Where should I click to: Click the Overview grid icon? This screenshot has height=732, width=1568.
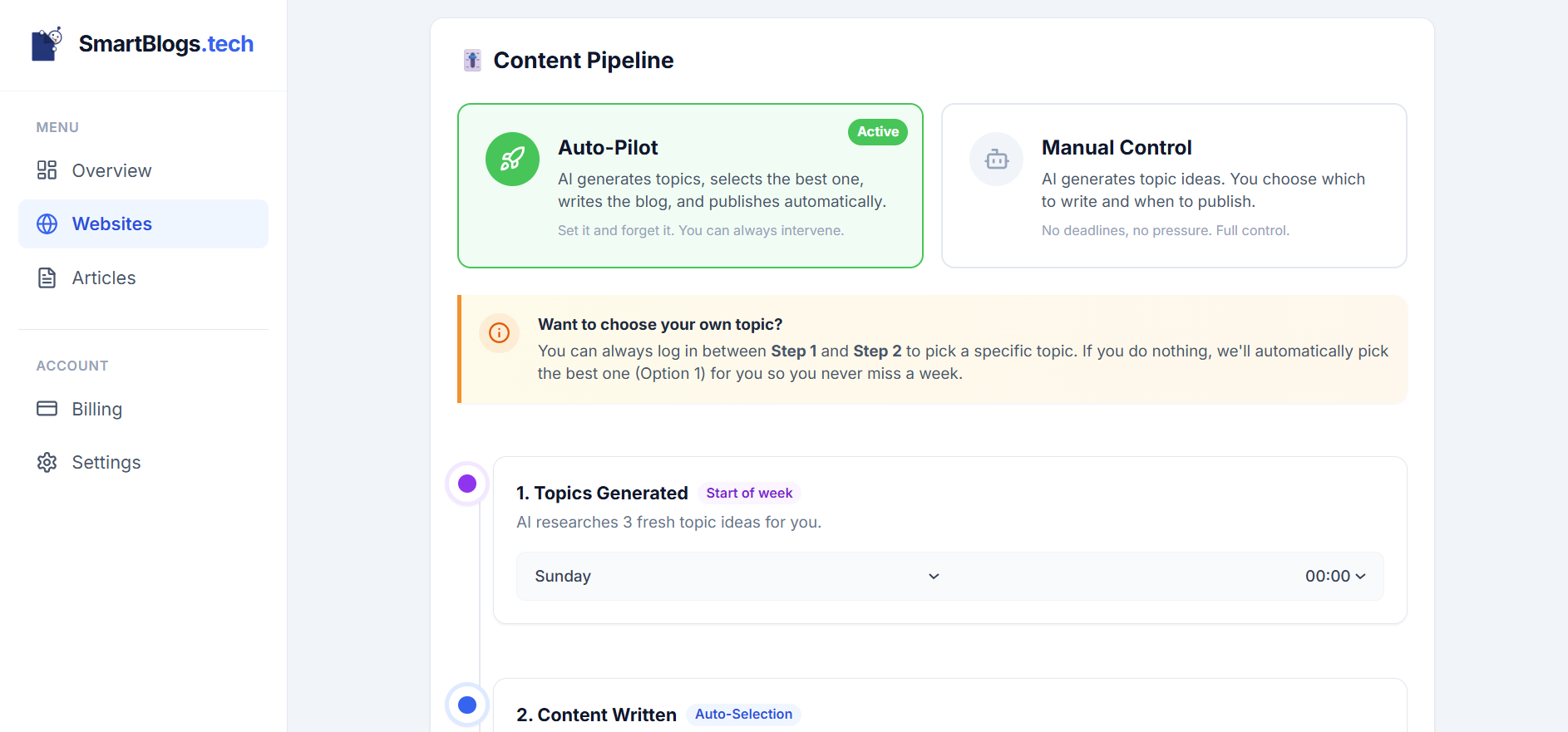47,170
